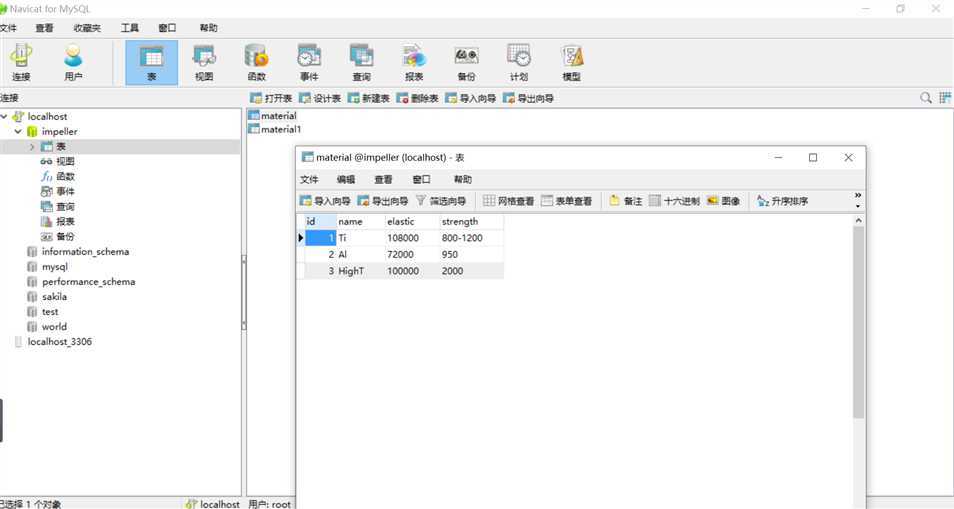
Task: Select Views (视图) in impeller tree
Action: pyautogui.click(x=58, y=161)
